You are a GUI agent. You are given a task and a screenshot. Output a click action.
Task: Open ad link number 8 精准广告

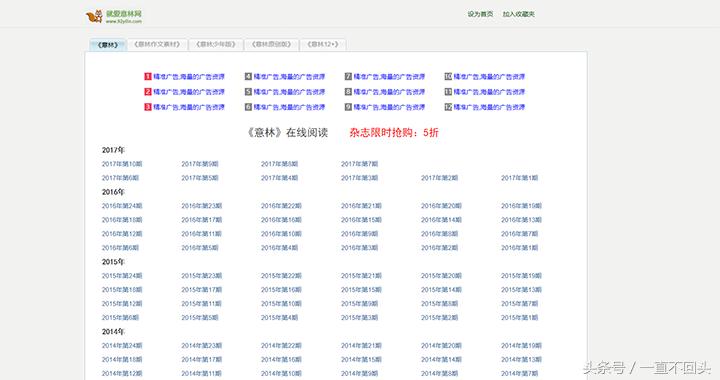coord(389,92)
